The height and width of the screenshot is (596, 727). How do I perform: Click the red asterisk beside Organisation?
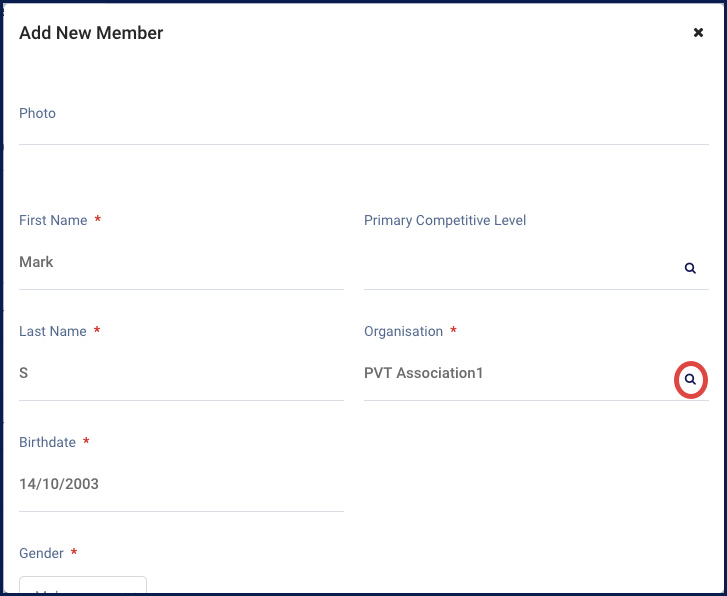tap(454, 331)
